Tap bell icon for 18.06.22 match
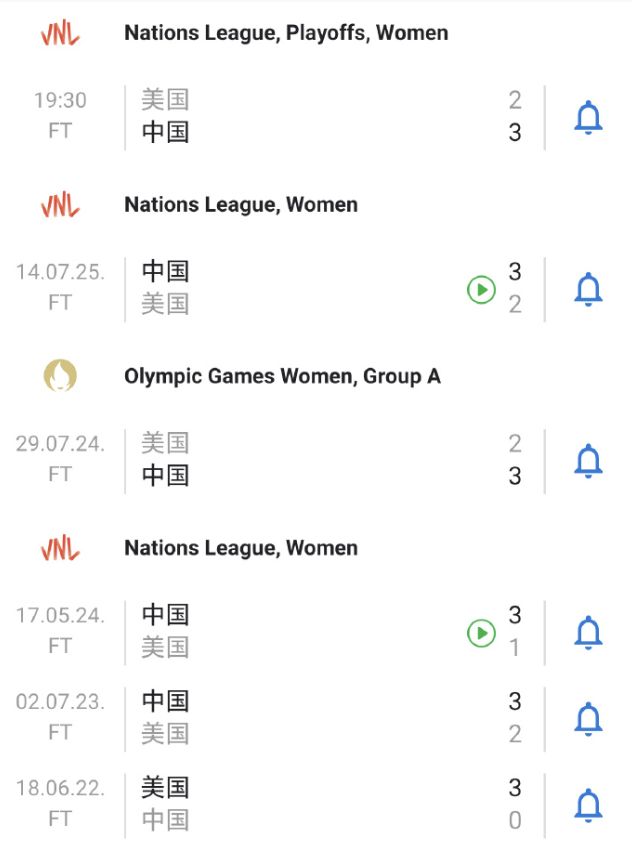The image size is (632, 851). [588, 805]
